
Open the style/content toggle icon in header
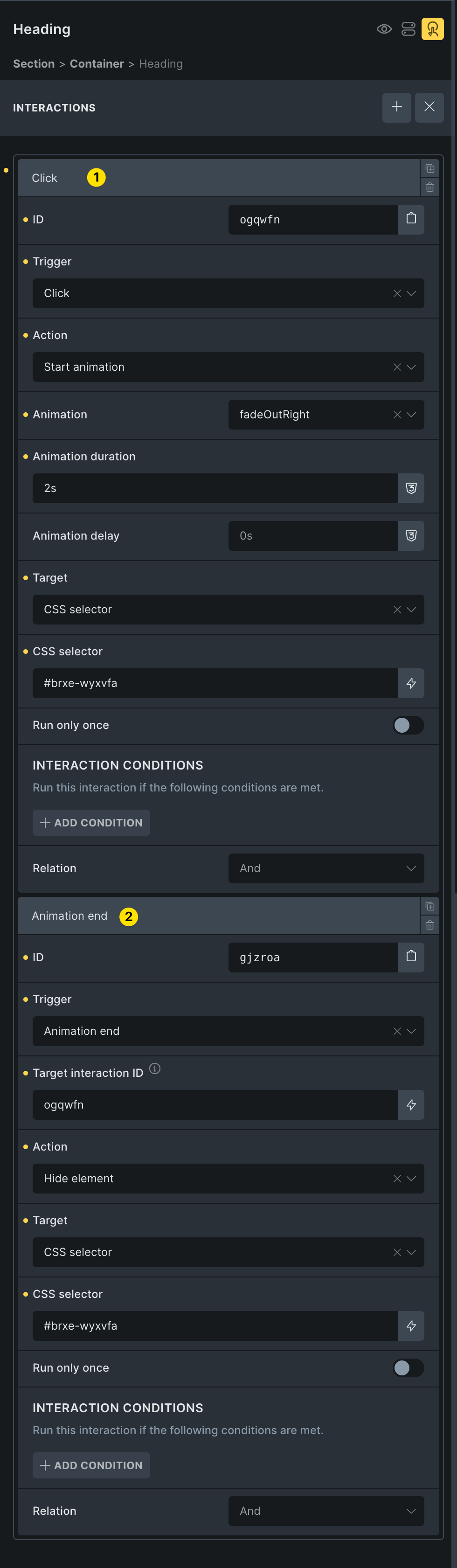(x=409, y=29)
